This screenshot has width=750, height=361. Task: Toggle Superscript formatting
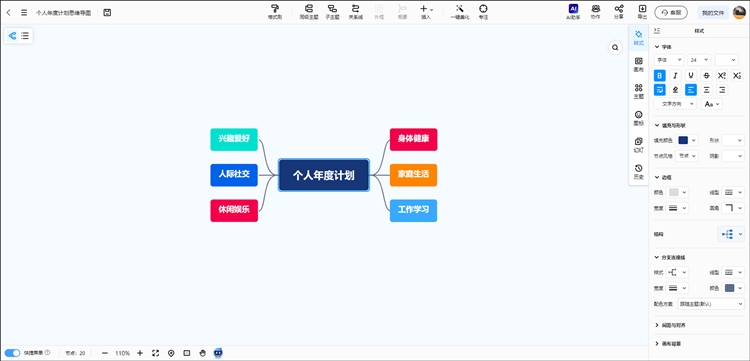[722, 75]
